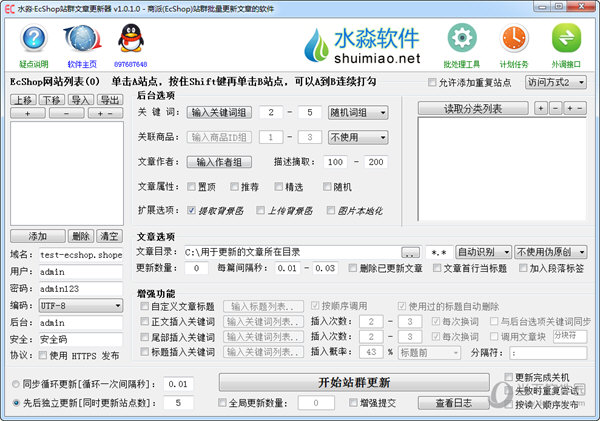This screenshot has width=600, height=421.
Task: Toggle 允许添加重复站点 checkbox
Action: (x=432, y=82)
